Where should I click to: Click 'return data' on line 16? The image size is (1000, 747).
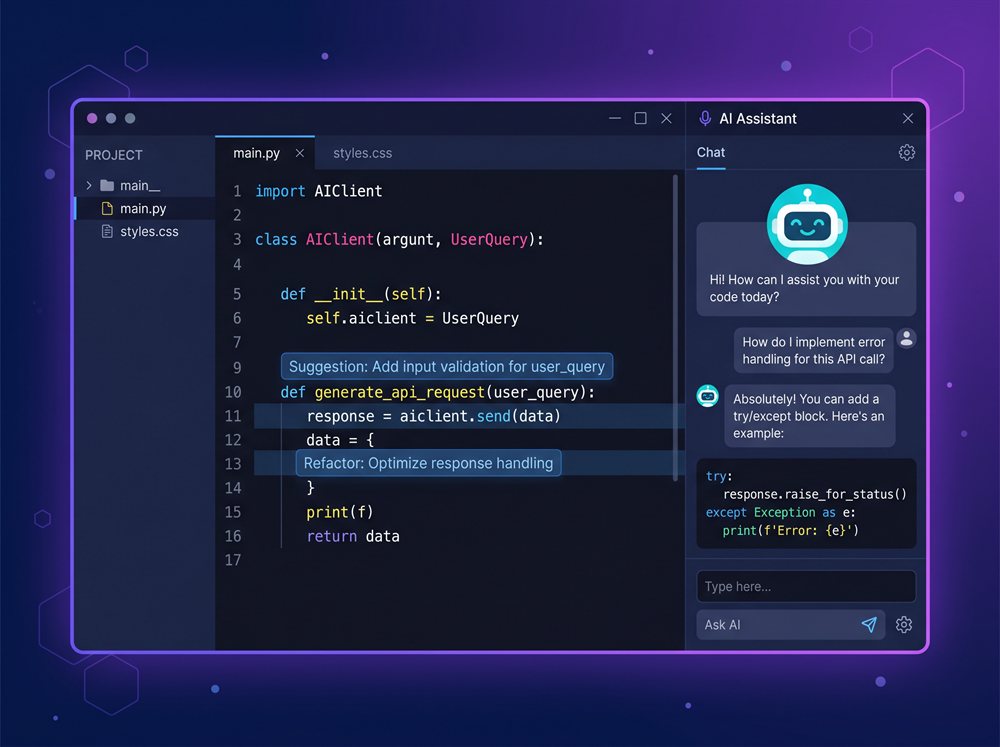[353, 536]
